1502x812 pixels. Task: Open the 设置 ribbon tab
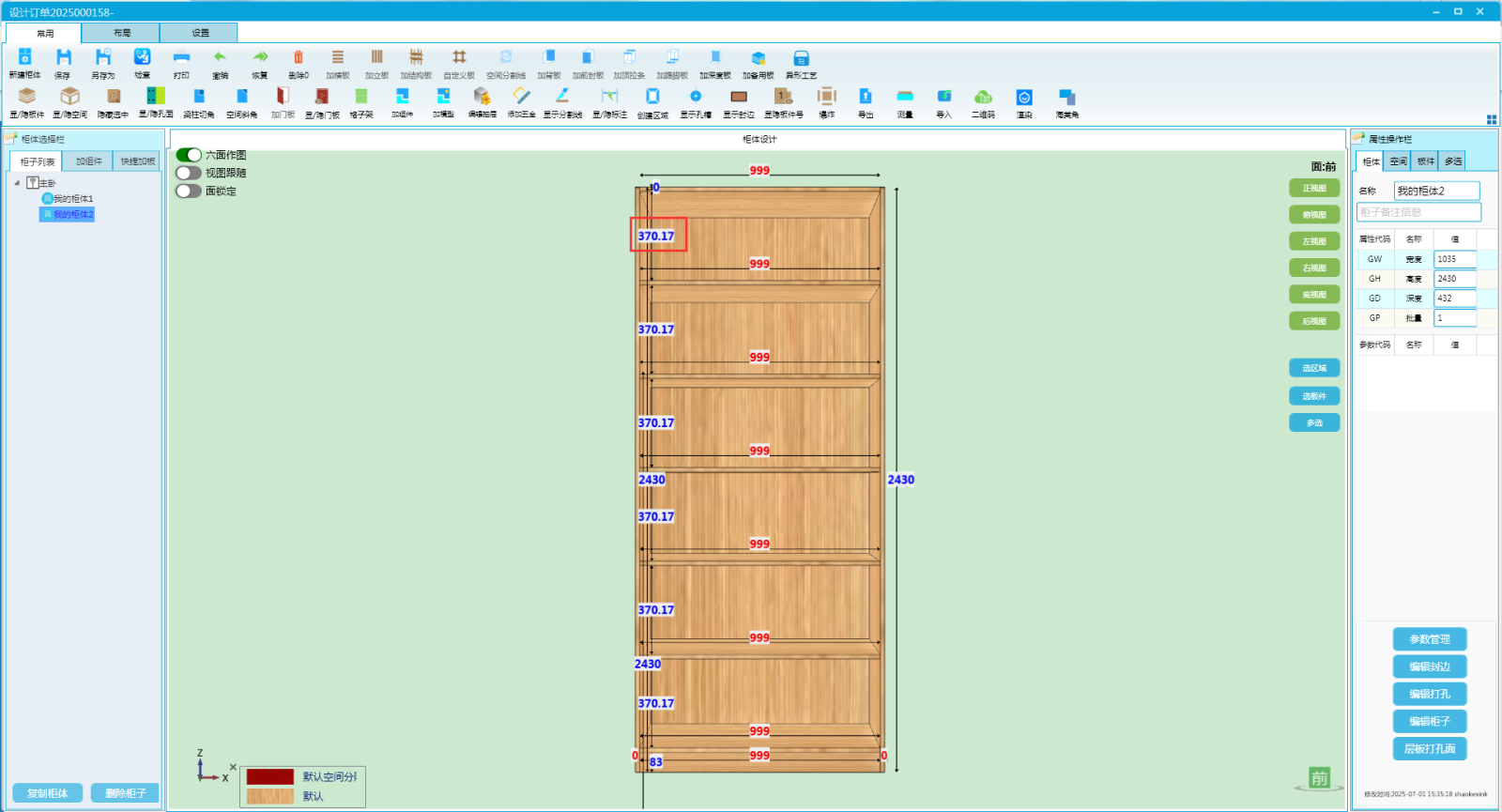tap(200, 33)
